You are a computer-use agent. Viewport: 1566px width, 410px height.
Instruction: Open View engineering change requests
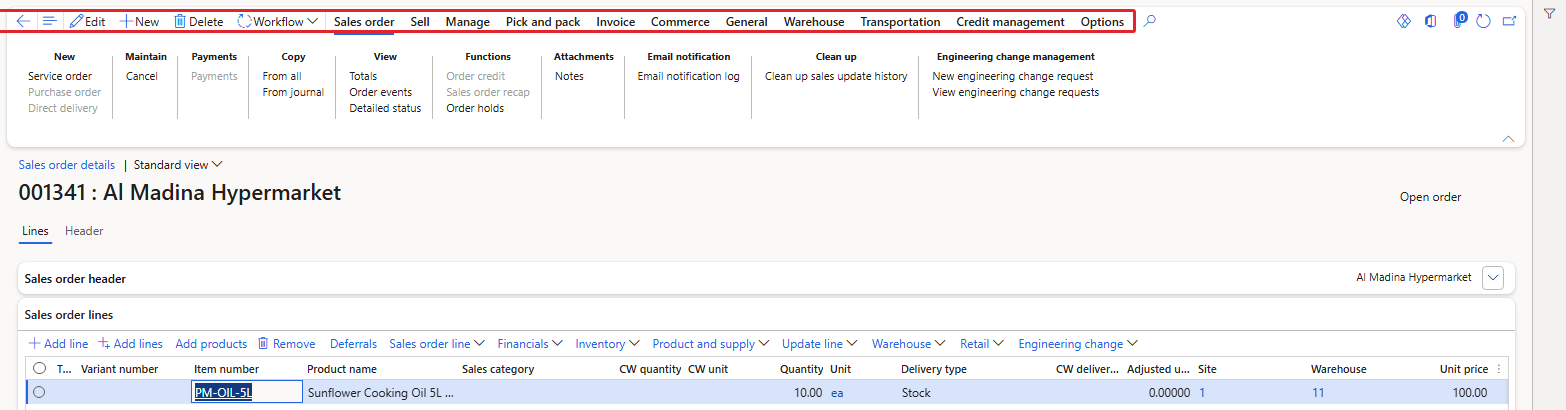tap(1016, 92)
